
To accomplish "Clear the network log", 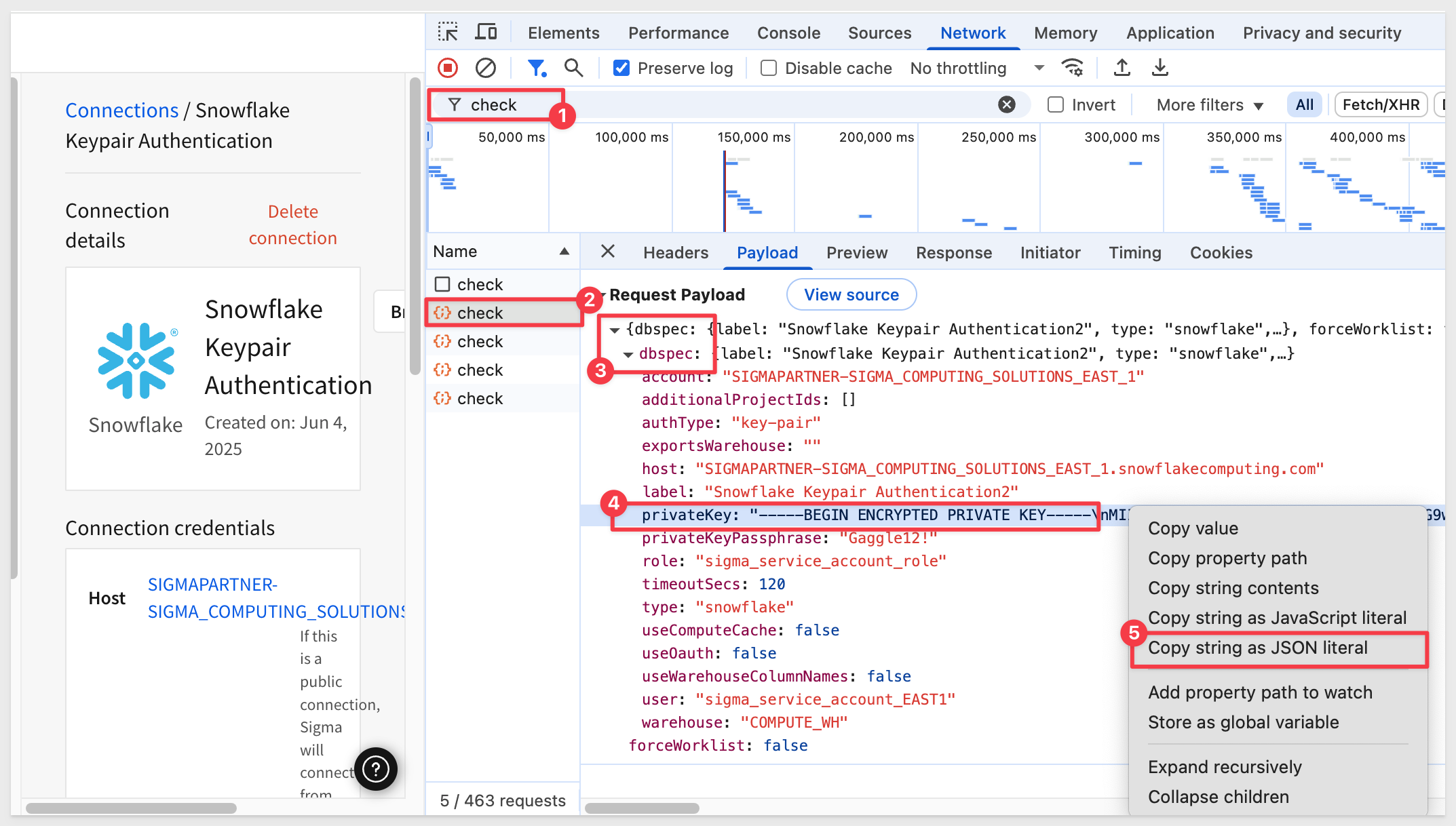I will pos(486,68).
